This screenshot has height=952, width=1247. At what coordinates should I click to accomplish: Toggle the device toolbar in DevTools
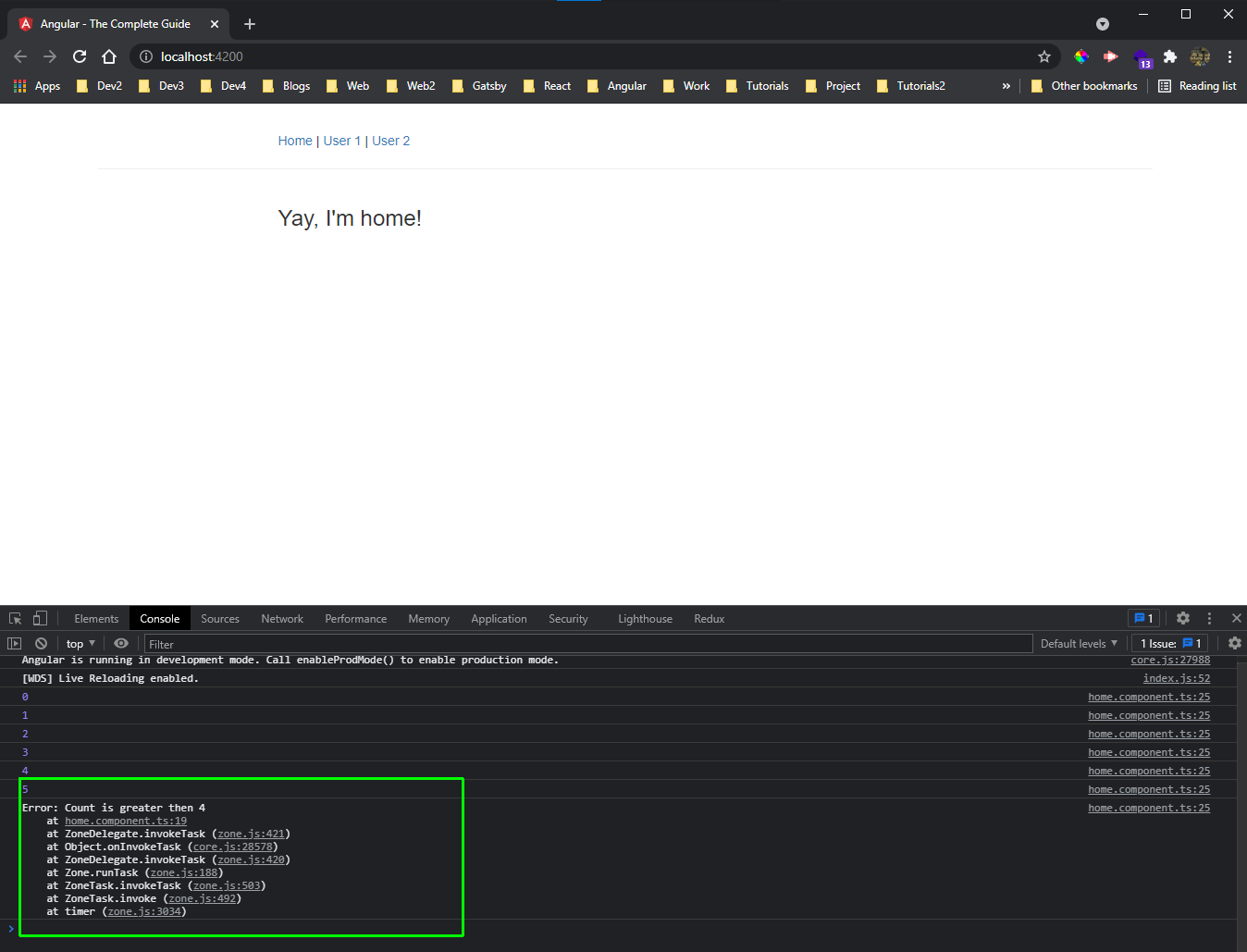coord(40,618)
